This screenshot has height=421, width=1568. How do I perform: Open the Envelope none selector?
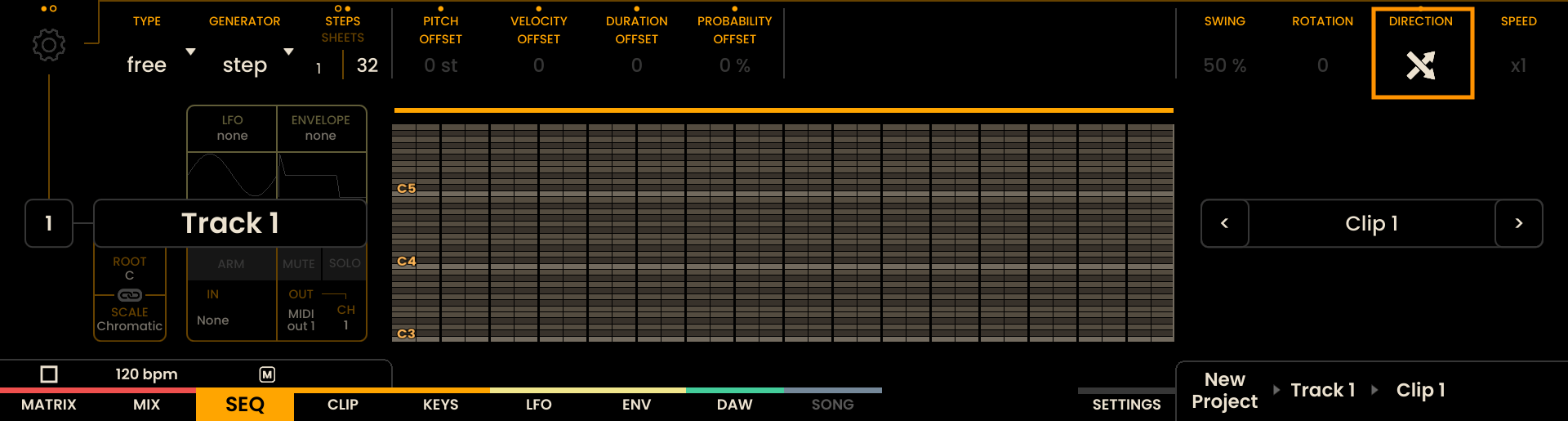(x=321, y=128)
